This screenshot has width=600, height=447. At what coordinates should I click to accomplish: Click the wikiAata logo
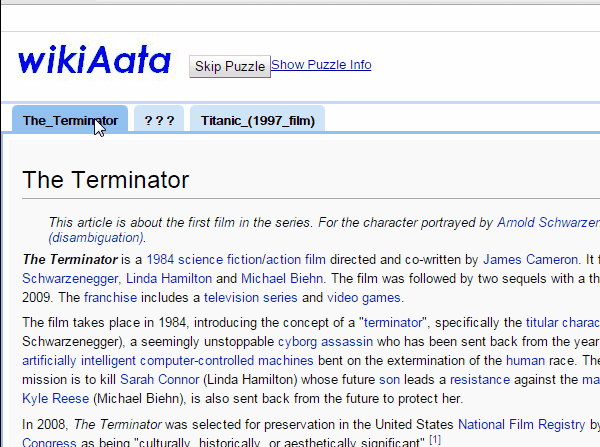(x=94, y=60)
